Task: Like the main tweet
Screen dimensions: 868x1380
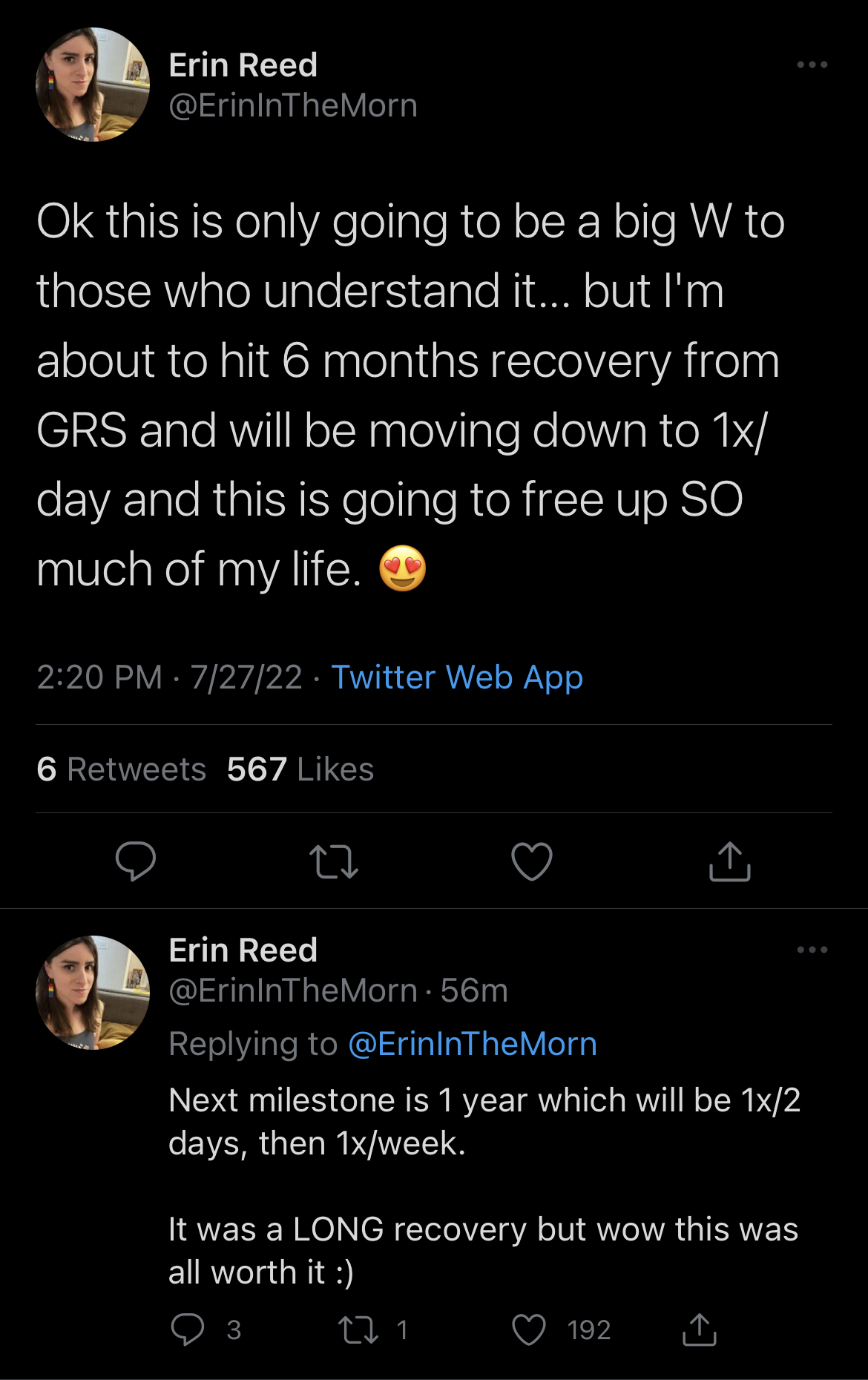Action: [532, 861]
